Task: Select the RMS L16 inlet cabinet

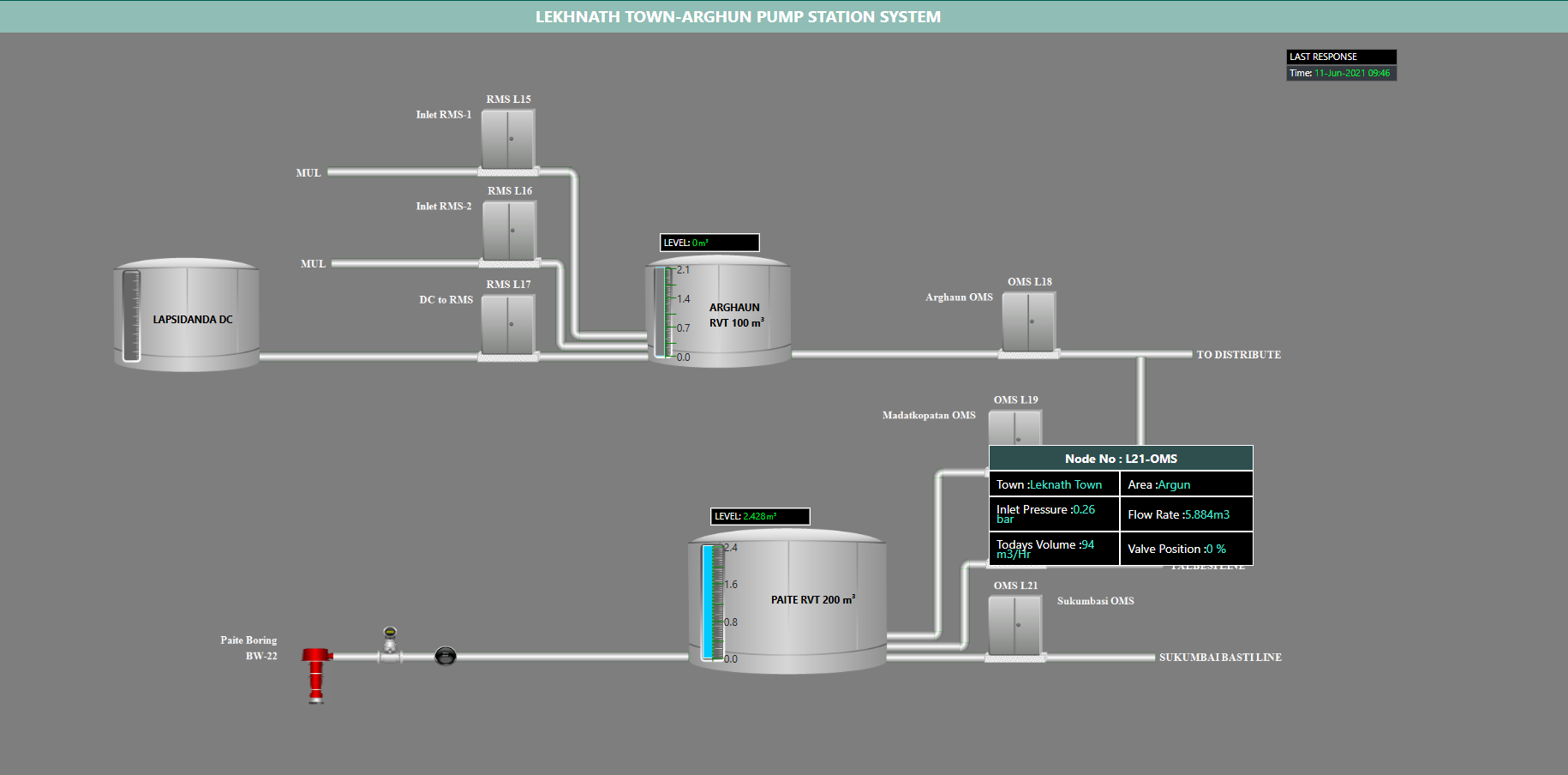Action: [x=510, y=231]
